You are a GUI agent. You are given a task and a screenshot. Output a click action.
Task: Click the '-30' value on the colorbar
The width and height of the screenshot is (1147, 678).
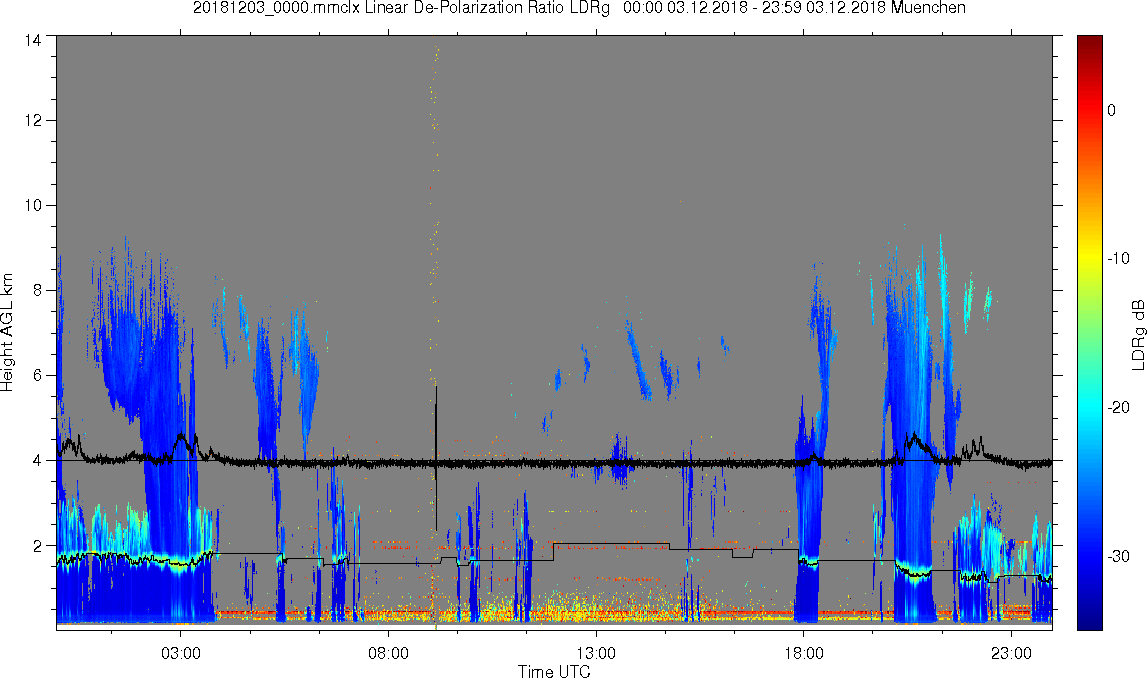(x=1118, y=557)
